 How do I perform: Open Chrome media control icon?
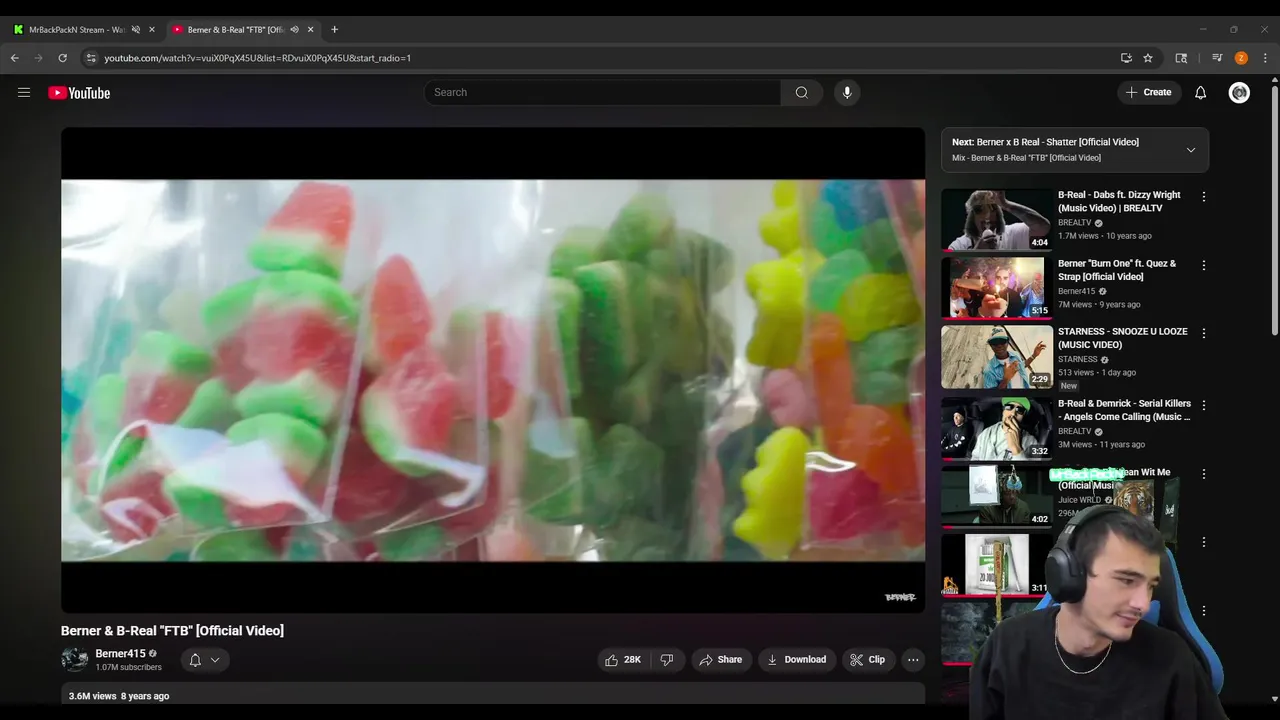click(1217, 58)
